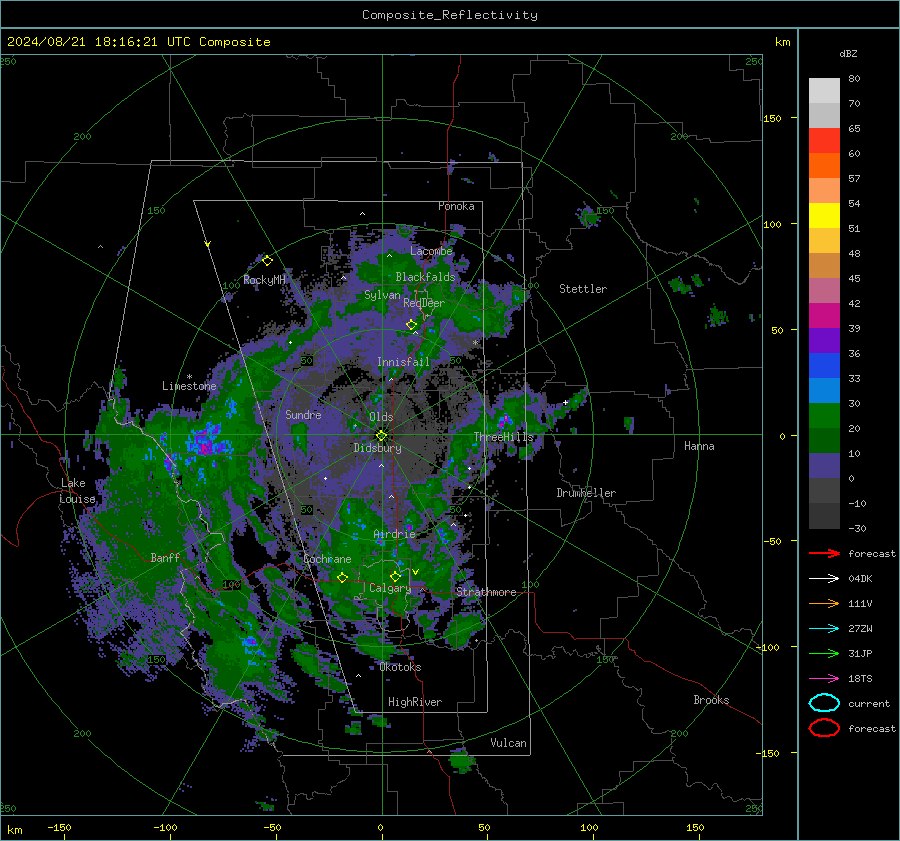Screen dimensions: 900x841
Task: Click the Composite_Reflectivity title
Action: (x=449, y=15)
